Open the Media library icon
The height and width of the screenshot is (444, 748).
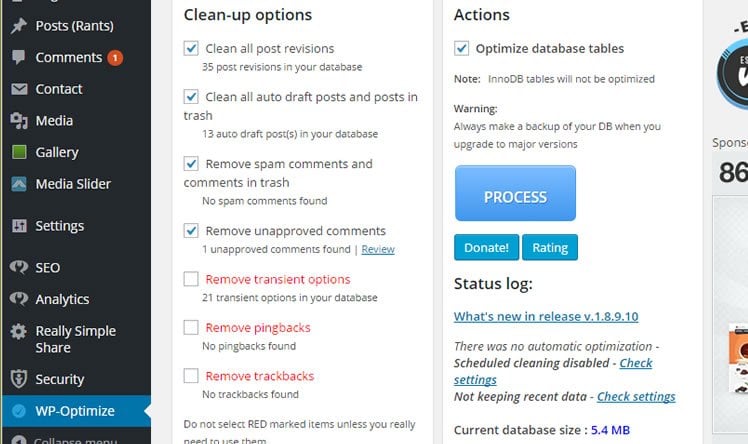pos(19,121)
